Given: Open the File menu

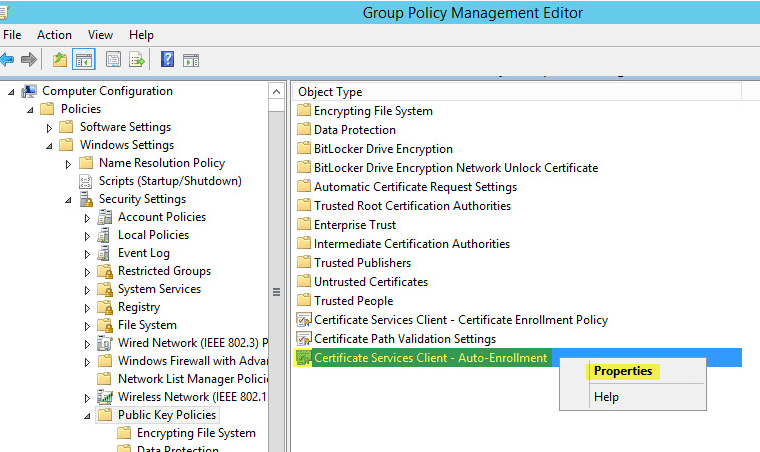Looking at the screenshot, I should 12,35.
